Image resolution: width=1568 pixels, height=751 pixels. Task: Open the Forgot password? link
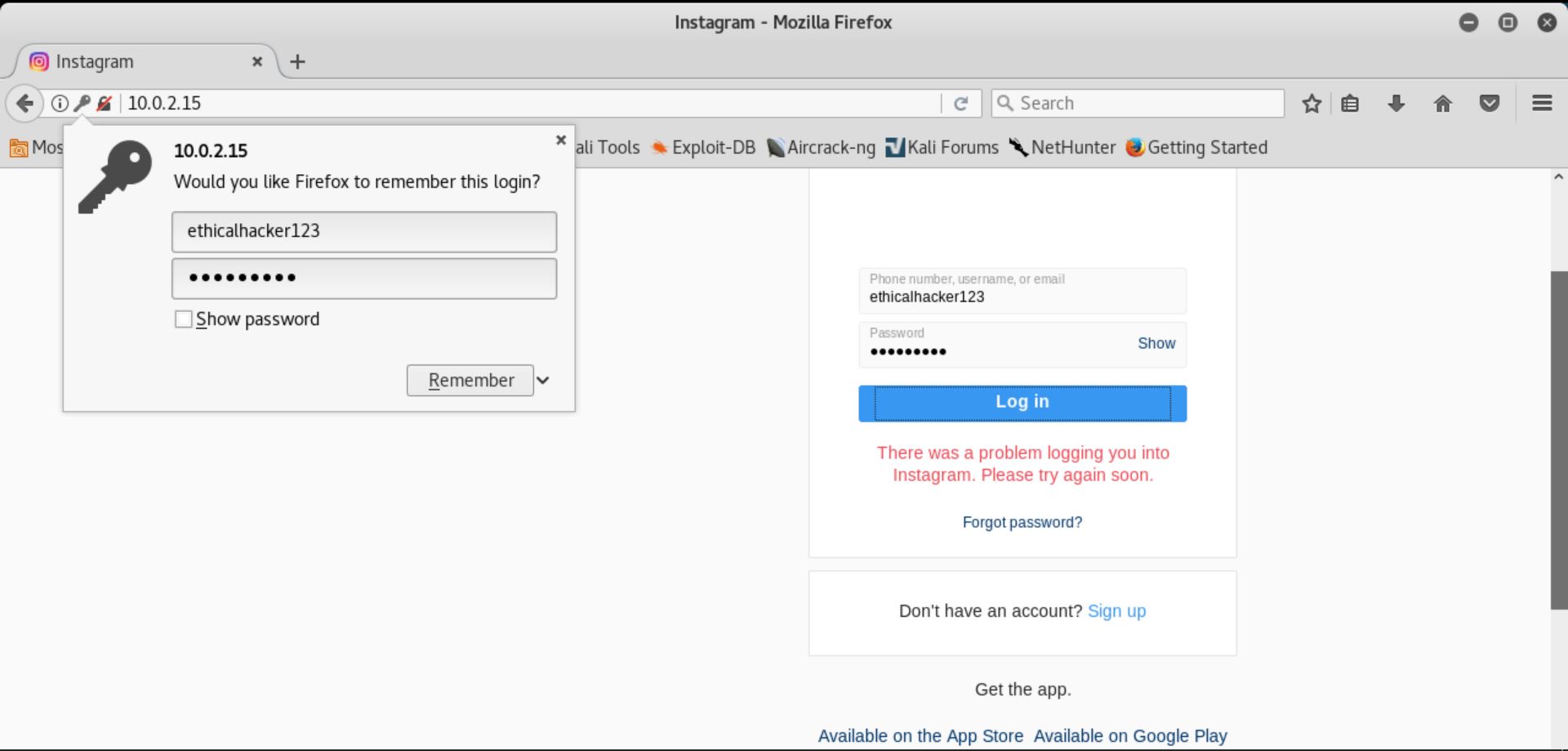click(x=1022, y=522)
